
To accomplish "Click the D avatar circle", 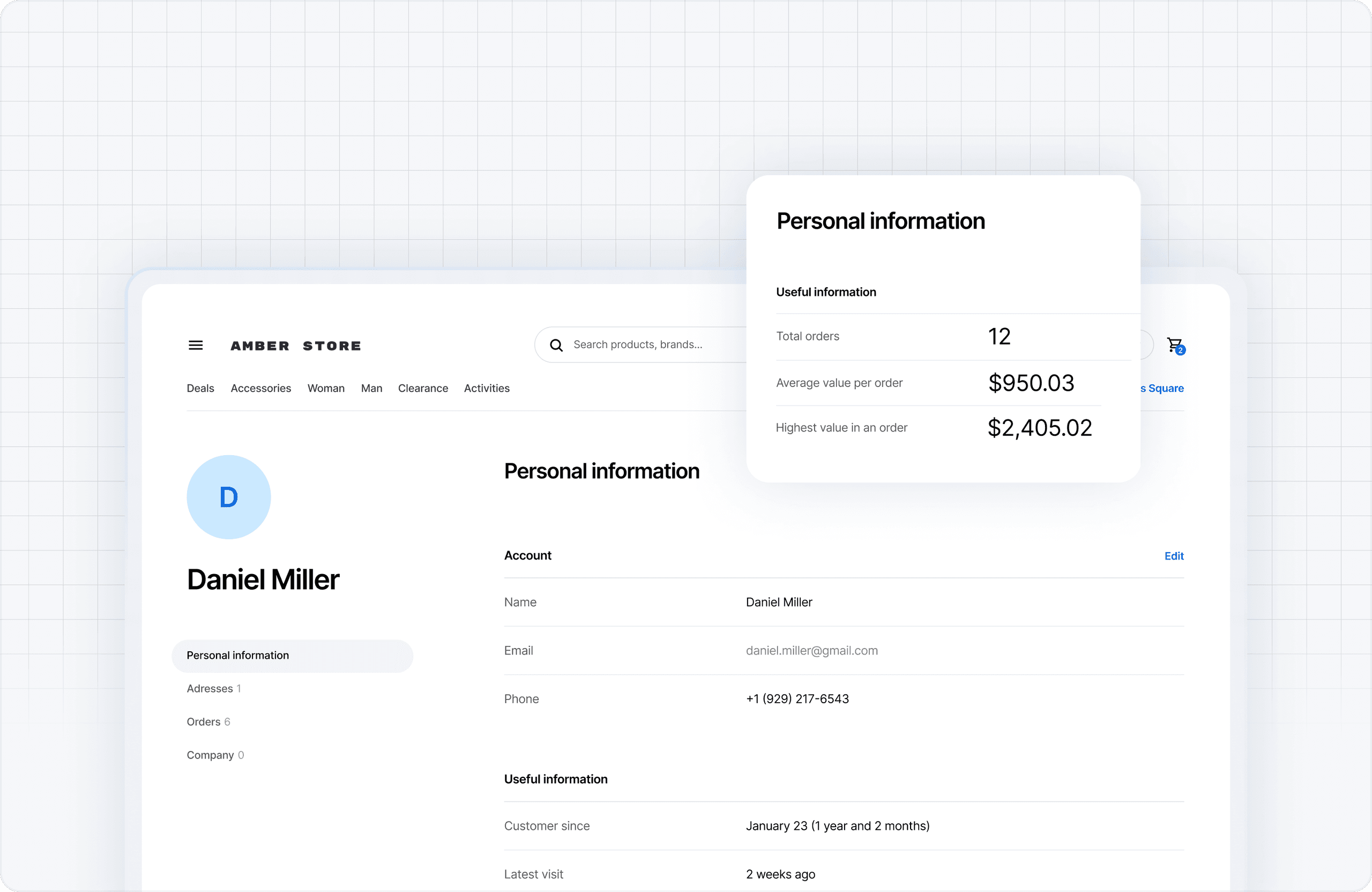I will tap(229, 497).
